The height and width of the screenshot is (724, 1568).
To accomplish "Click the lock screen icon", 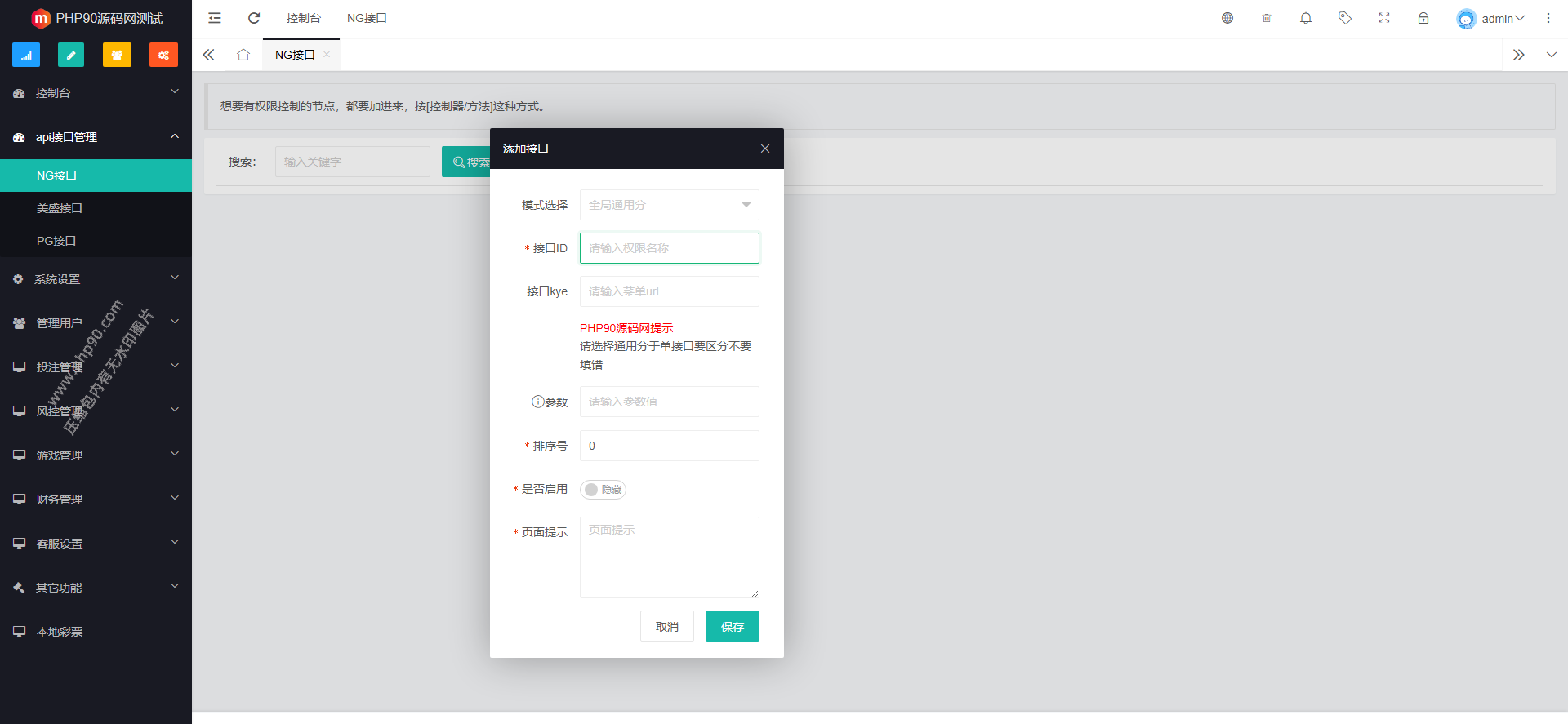I will [x=1423, y=18].
